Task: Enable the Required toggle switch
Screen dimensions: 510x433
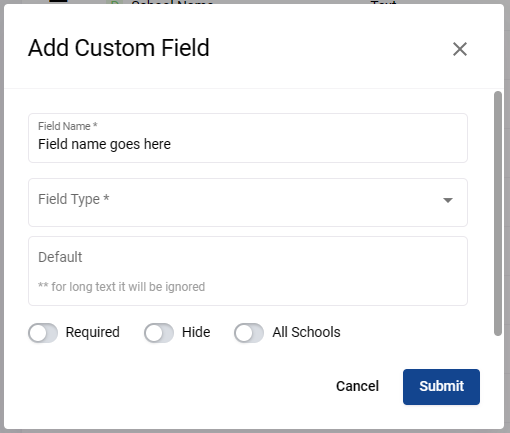Action: (x=43, y=333)
